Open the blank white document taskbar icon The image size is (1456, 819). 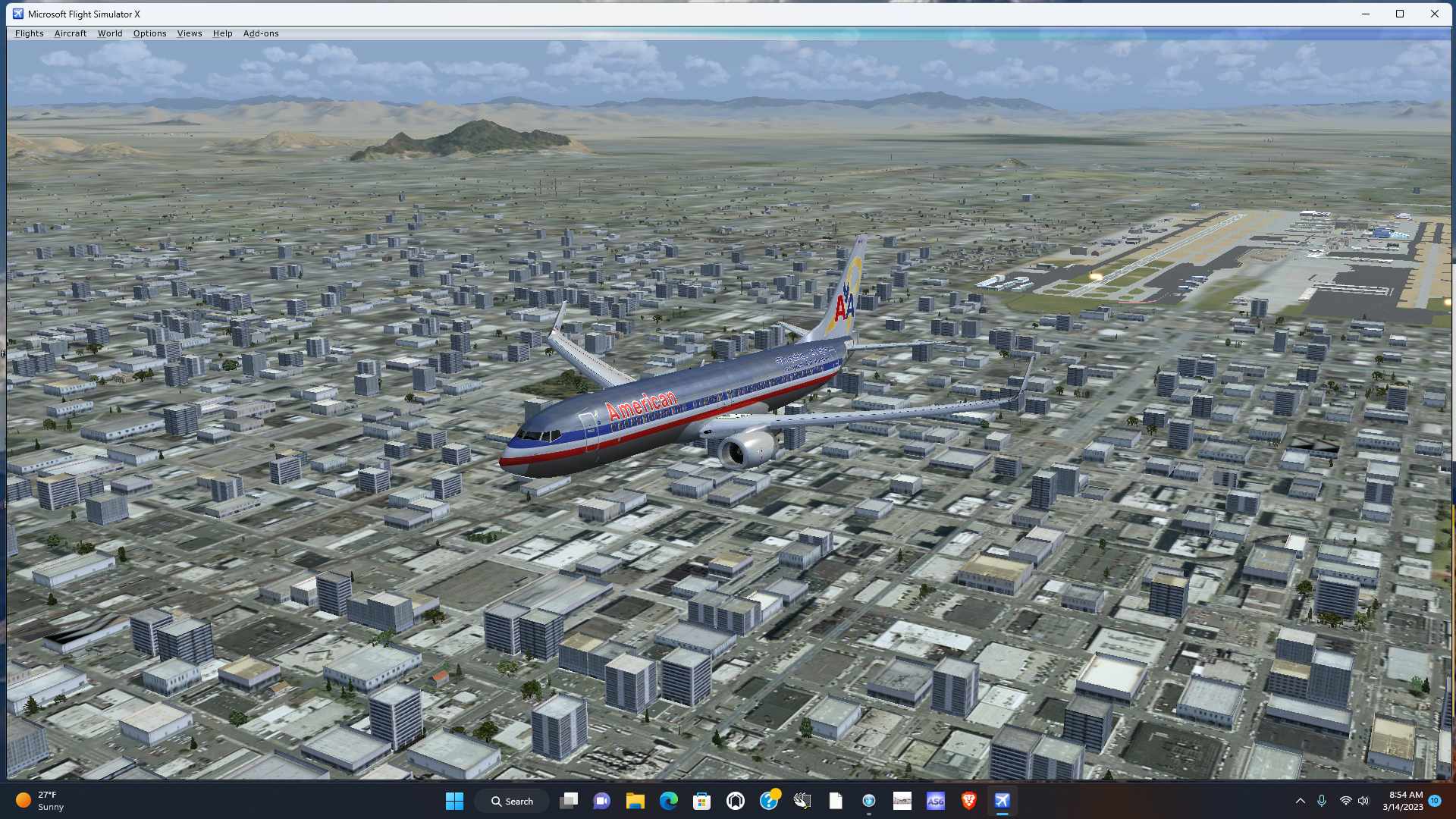[x=836, y=801]
